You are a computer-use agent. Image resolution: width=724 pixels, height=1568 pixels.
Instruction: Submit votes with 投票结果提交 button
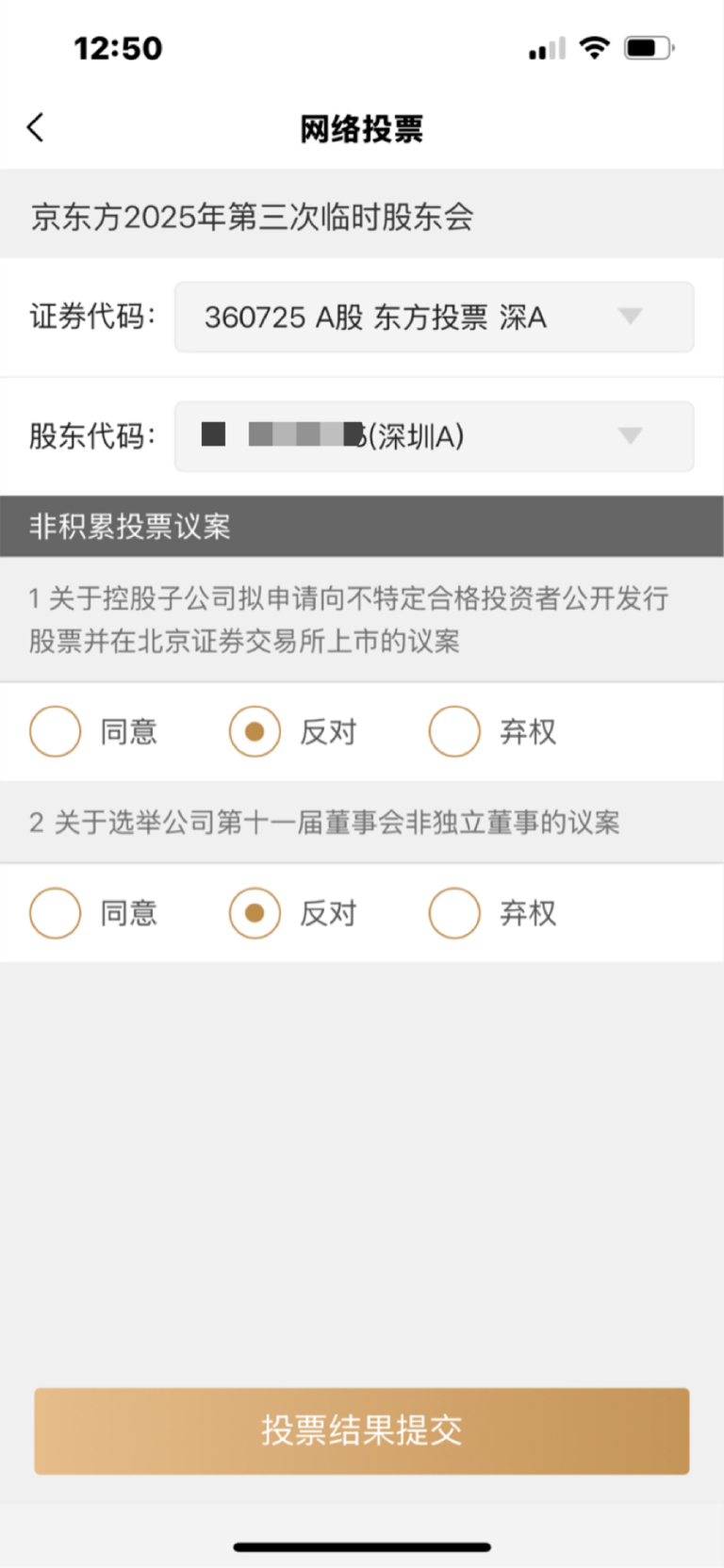[x=362, y=1430]
